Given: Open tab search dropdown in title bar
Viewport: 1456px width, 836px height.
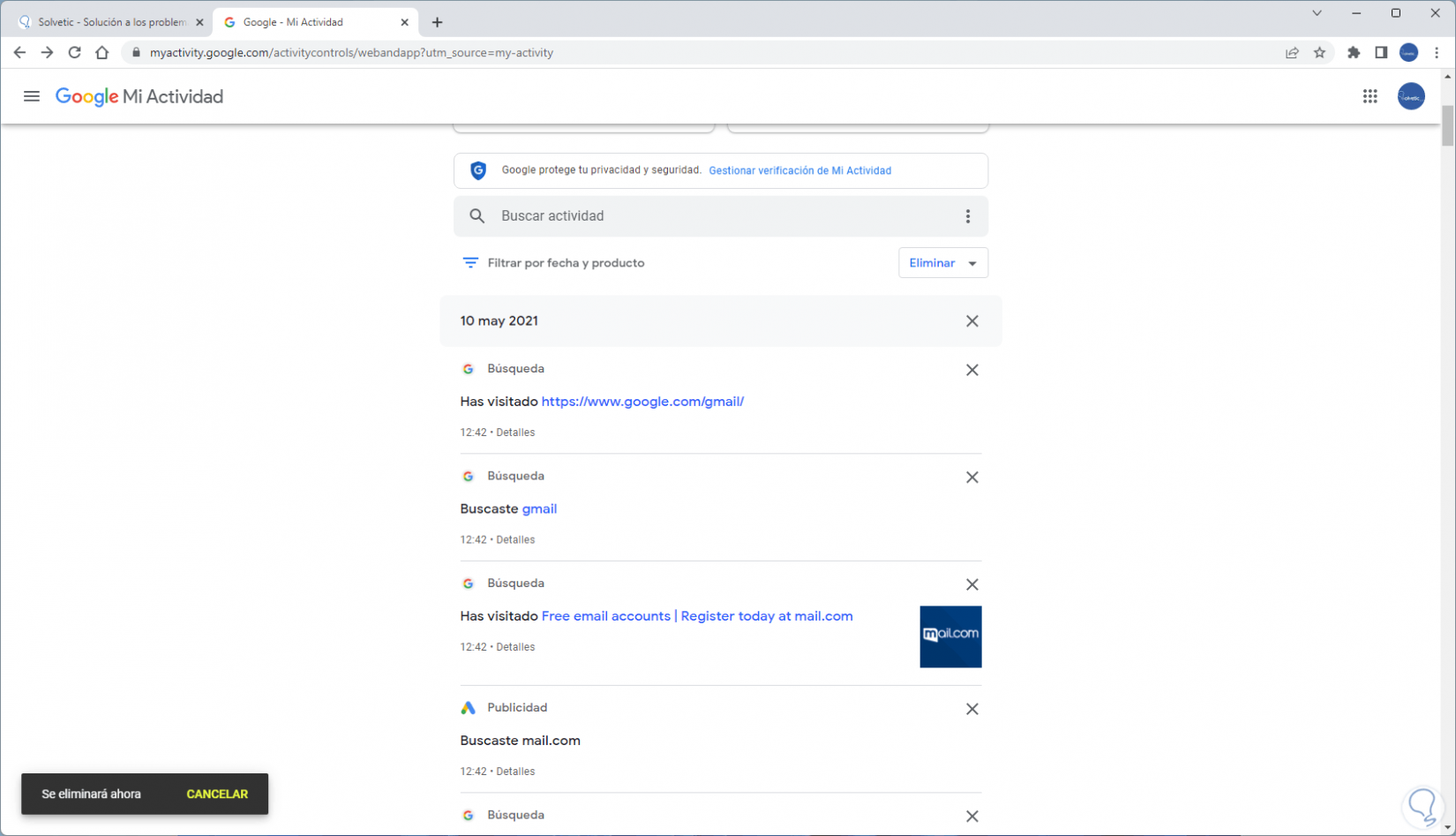Looking at the screenshot, I should tap(1317, 13).
